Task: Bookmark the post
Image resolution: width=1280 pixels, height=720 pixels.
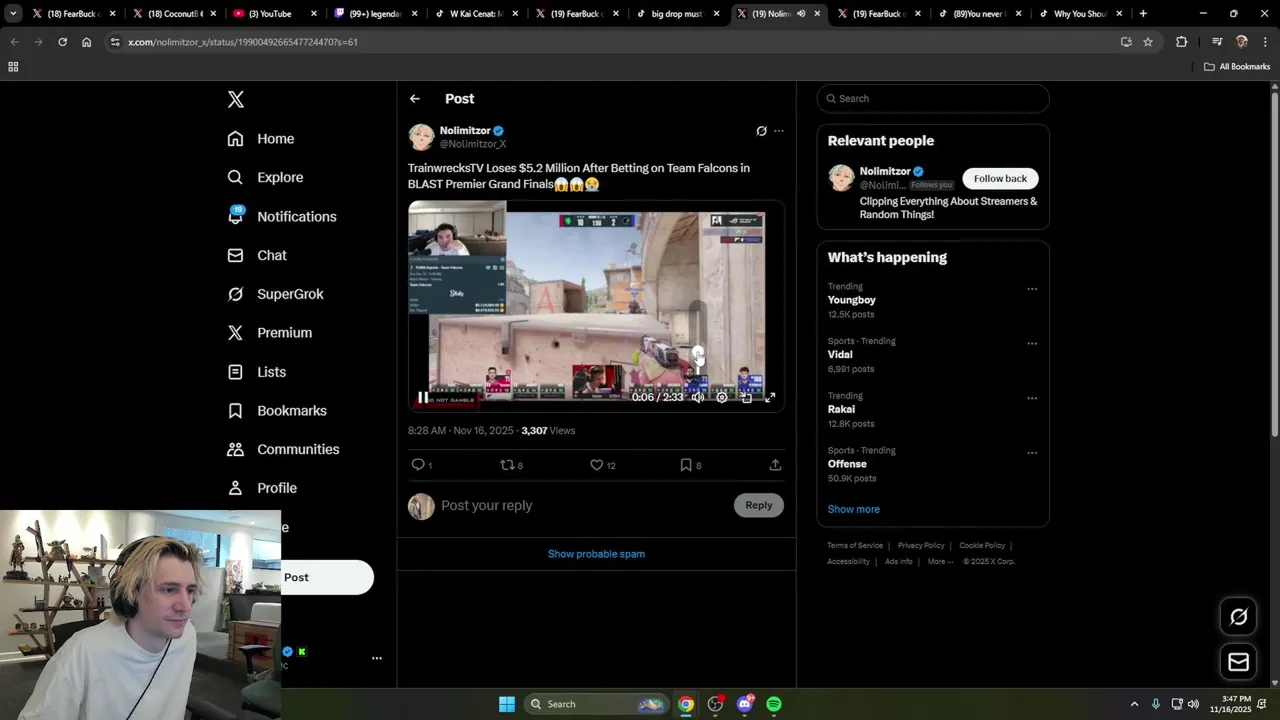Action: click(690, 465)
